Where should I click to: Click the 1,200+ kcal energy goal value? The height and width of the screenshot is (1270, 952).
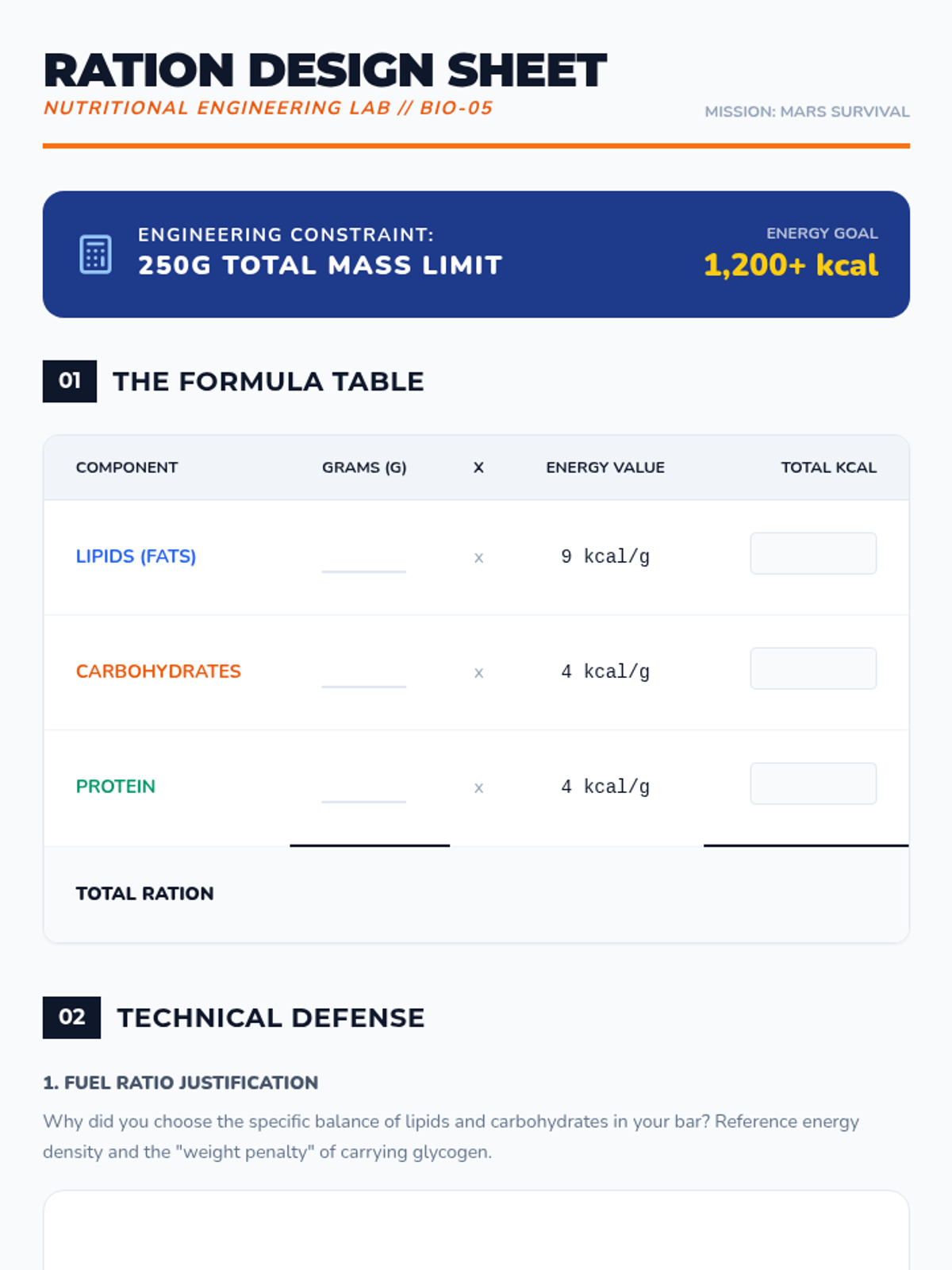[791, 265]
